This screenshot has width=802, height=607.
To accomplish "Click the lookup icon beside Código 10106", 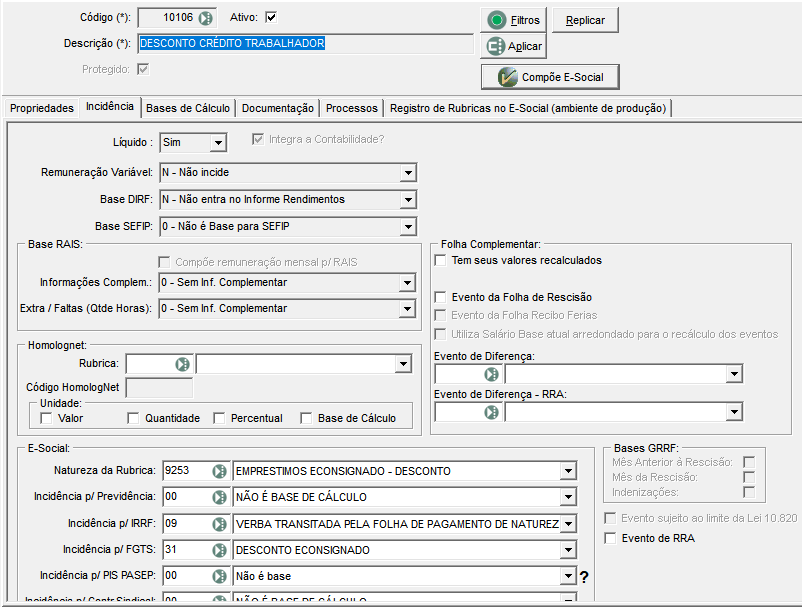I will 206,18.
